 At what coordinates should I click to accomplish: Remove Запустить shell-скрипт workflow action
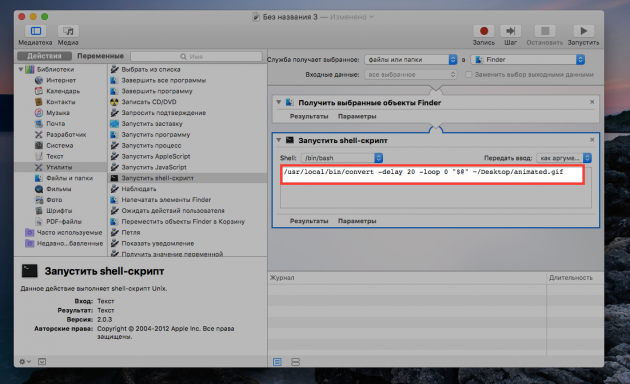592,140
